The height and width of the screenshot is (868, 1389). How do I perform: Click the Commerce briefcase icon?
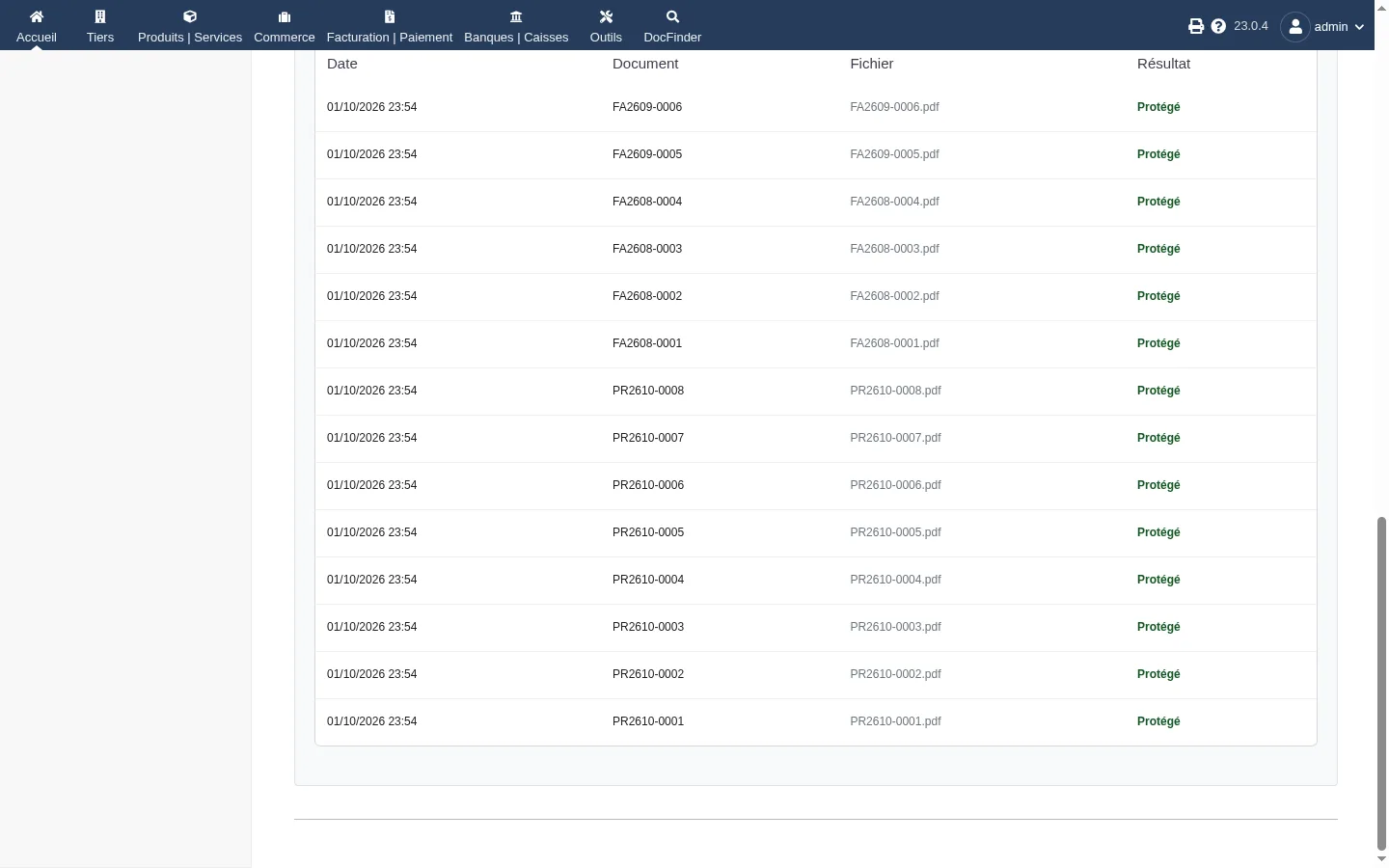(285, 16)
